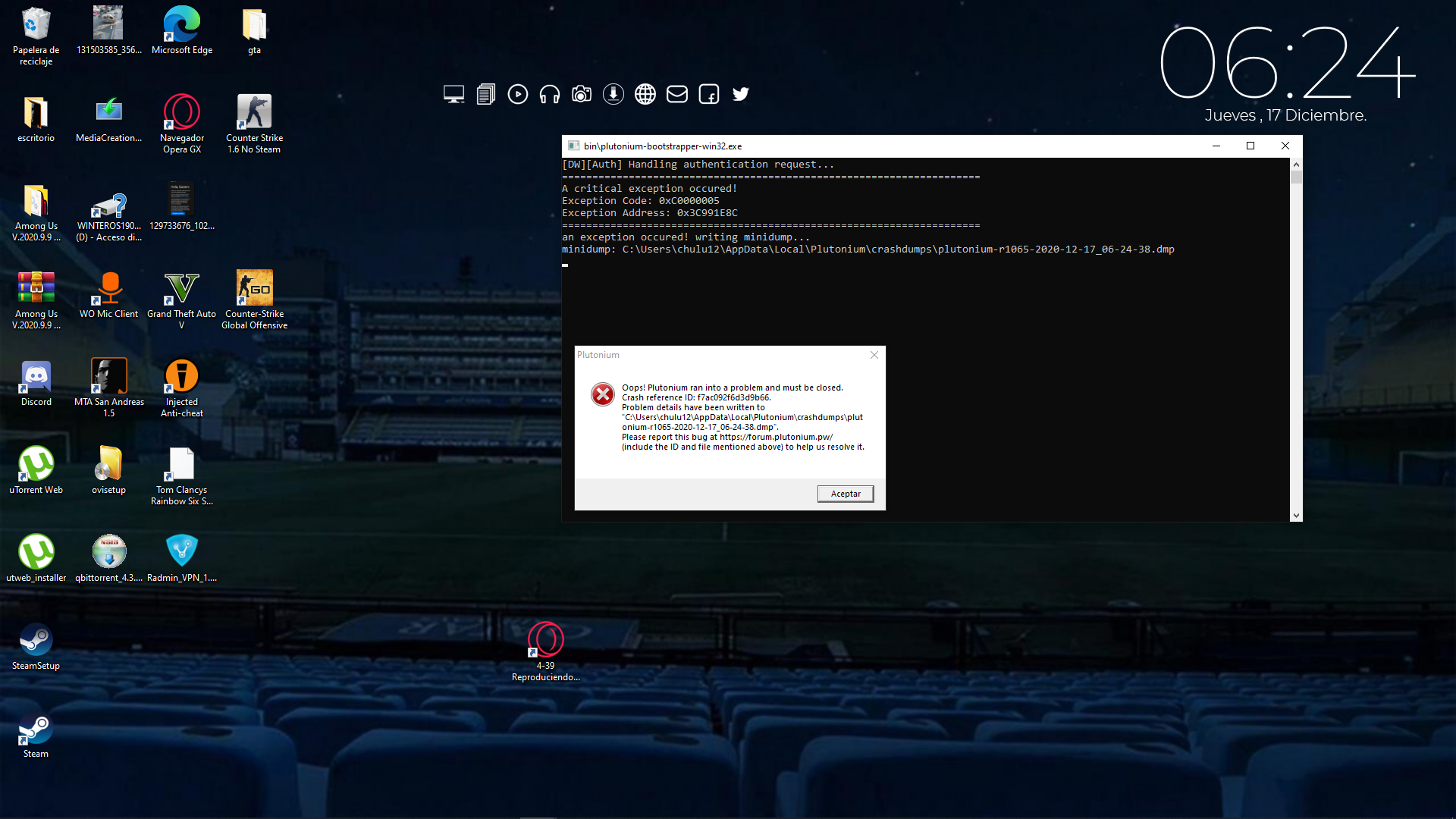The width and height of the screenshot is (1456, 819).
Task: Click the red error icon in dialog
Action: tap(603, 394)
